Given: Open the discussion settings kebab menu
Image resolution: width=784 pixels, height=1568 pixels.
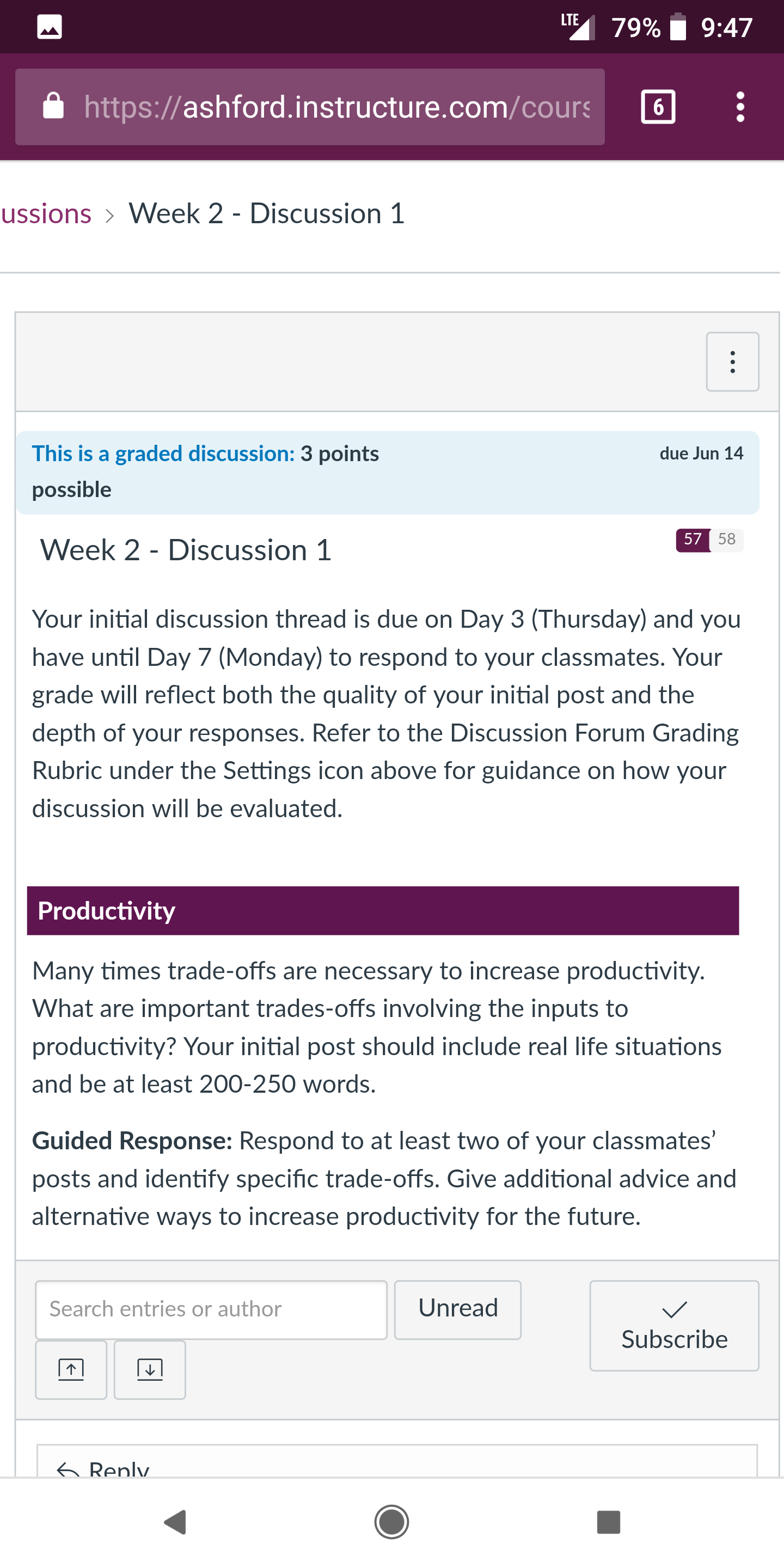Looking at the screenshot, I should click(732, 362).
